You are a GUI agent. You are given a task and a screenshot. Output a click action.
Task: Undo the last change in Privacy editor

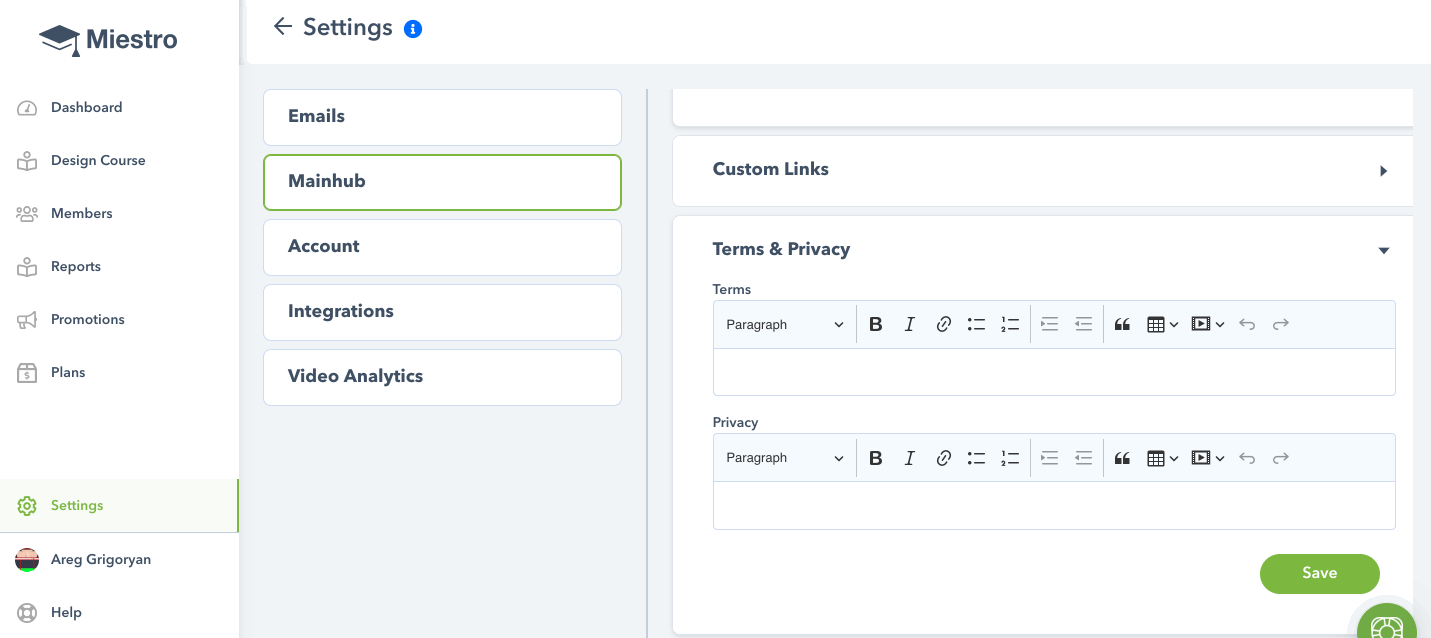(x=1247, y=458)
